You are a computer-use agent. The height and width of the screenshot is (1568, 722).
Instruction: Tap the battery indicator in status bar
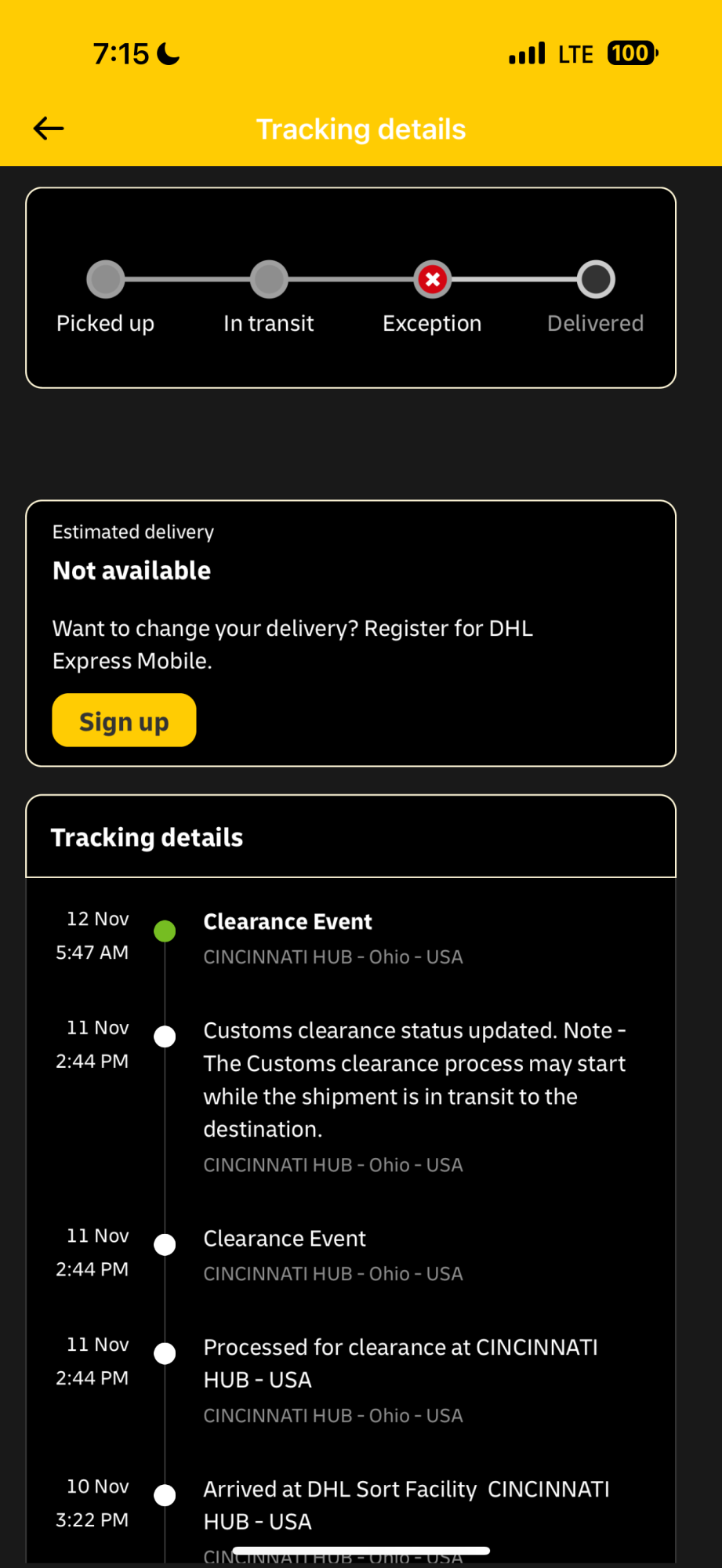632,53
